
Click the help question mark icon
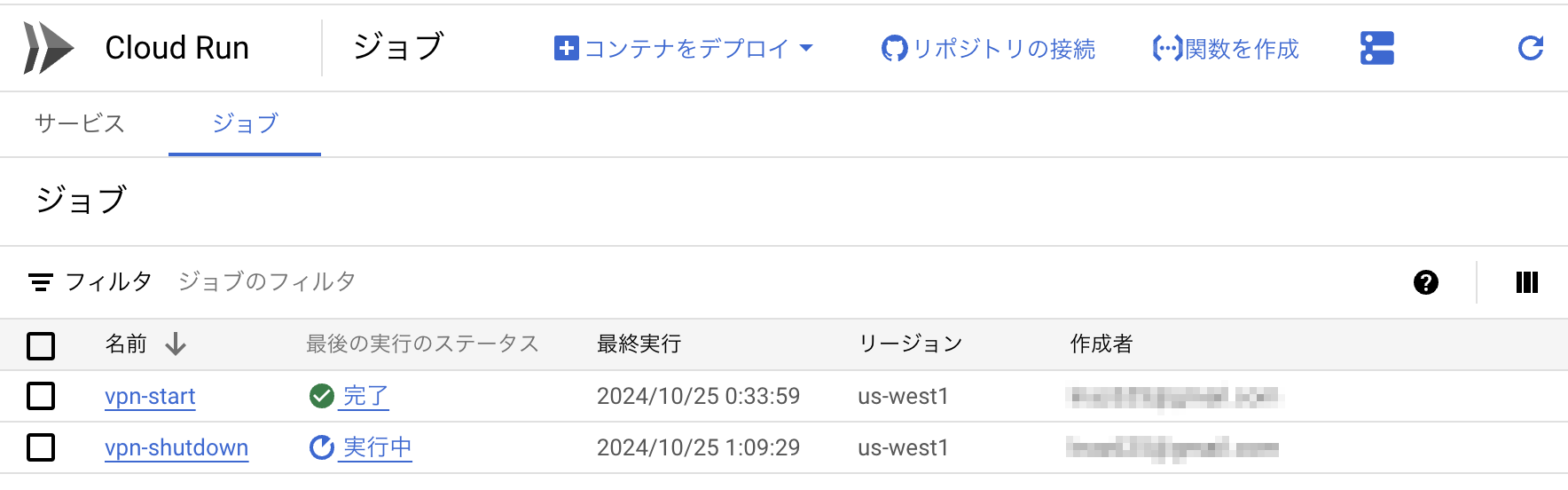1425,282
